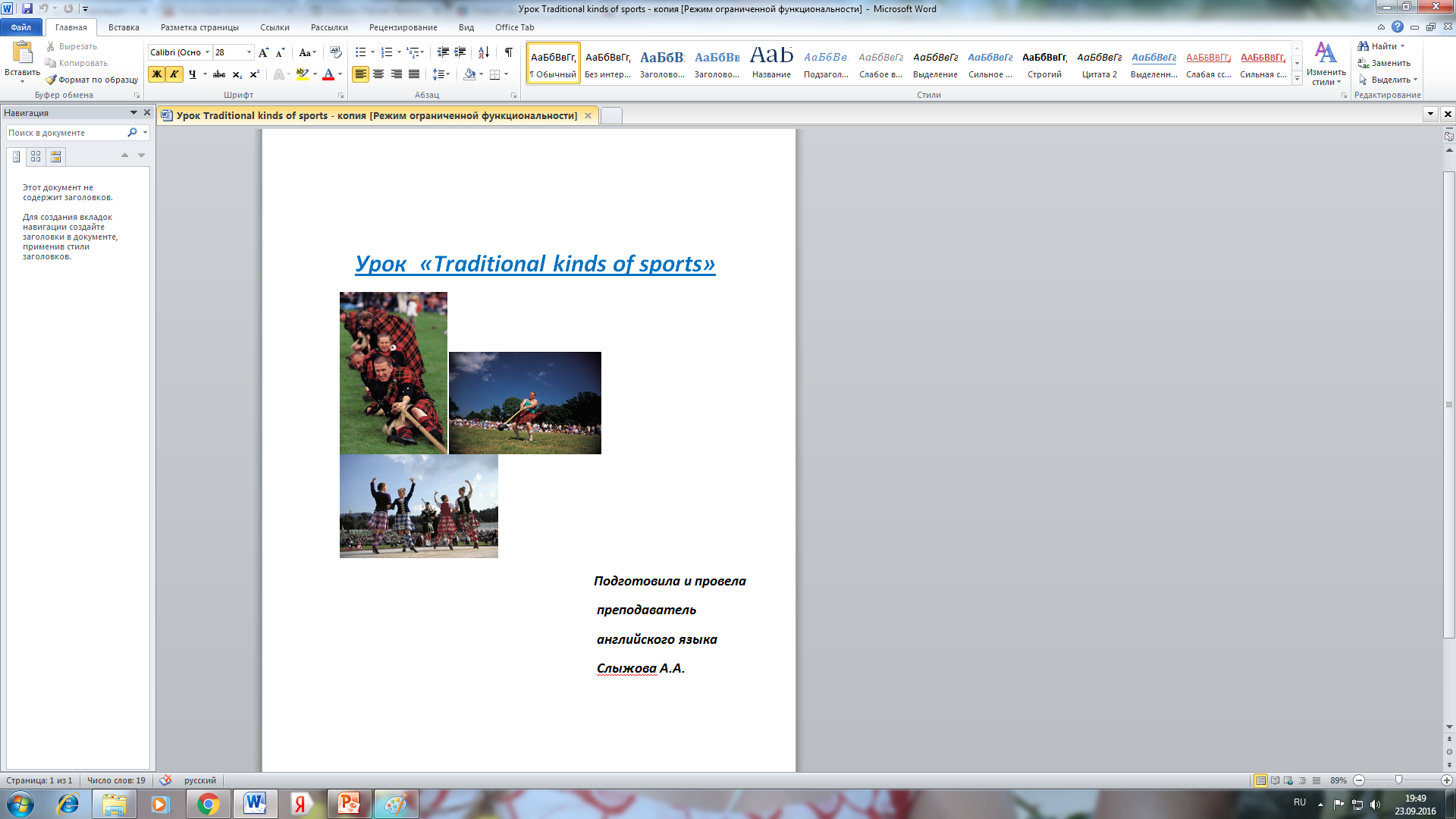
Task: Click the Format Painter brush icon
Action: (x=51, y=80)
